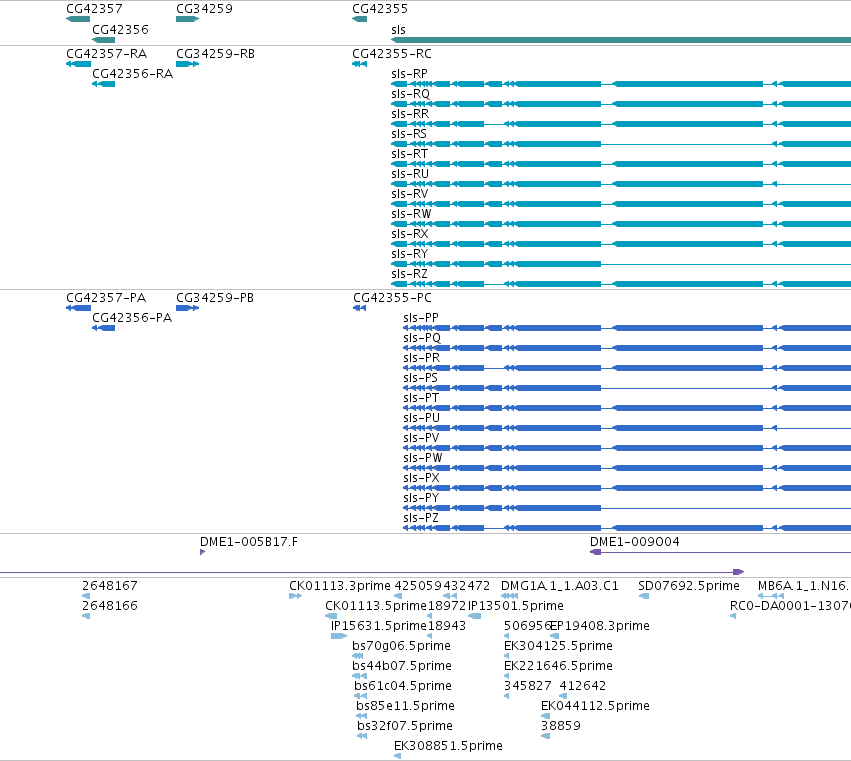851x761 pixels.
Task: Click the EK308851.5prime EST label
Action: (448, 746)
